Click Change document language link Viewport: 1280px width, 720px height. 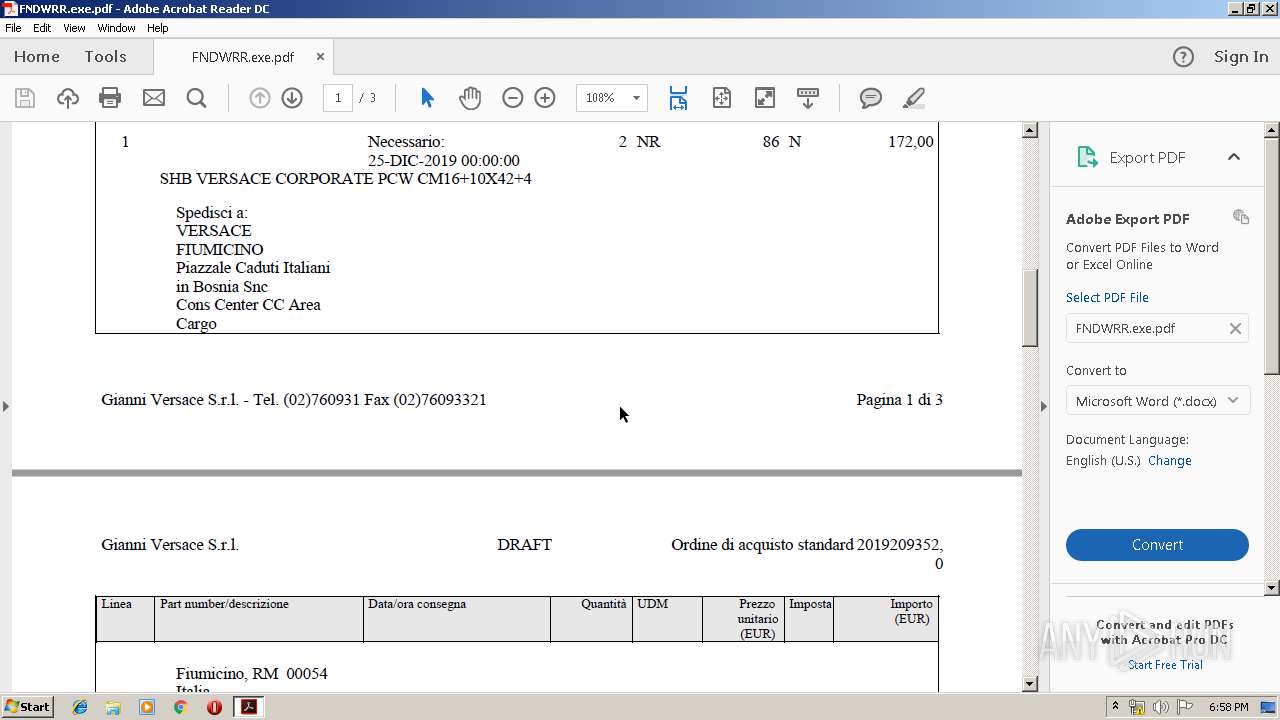pos(1170,461)
